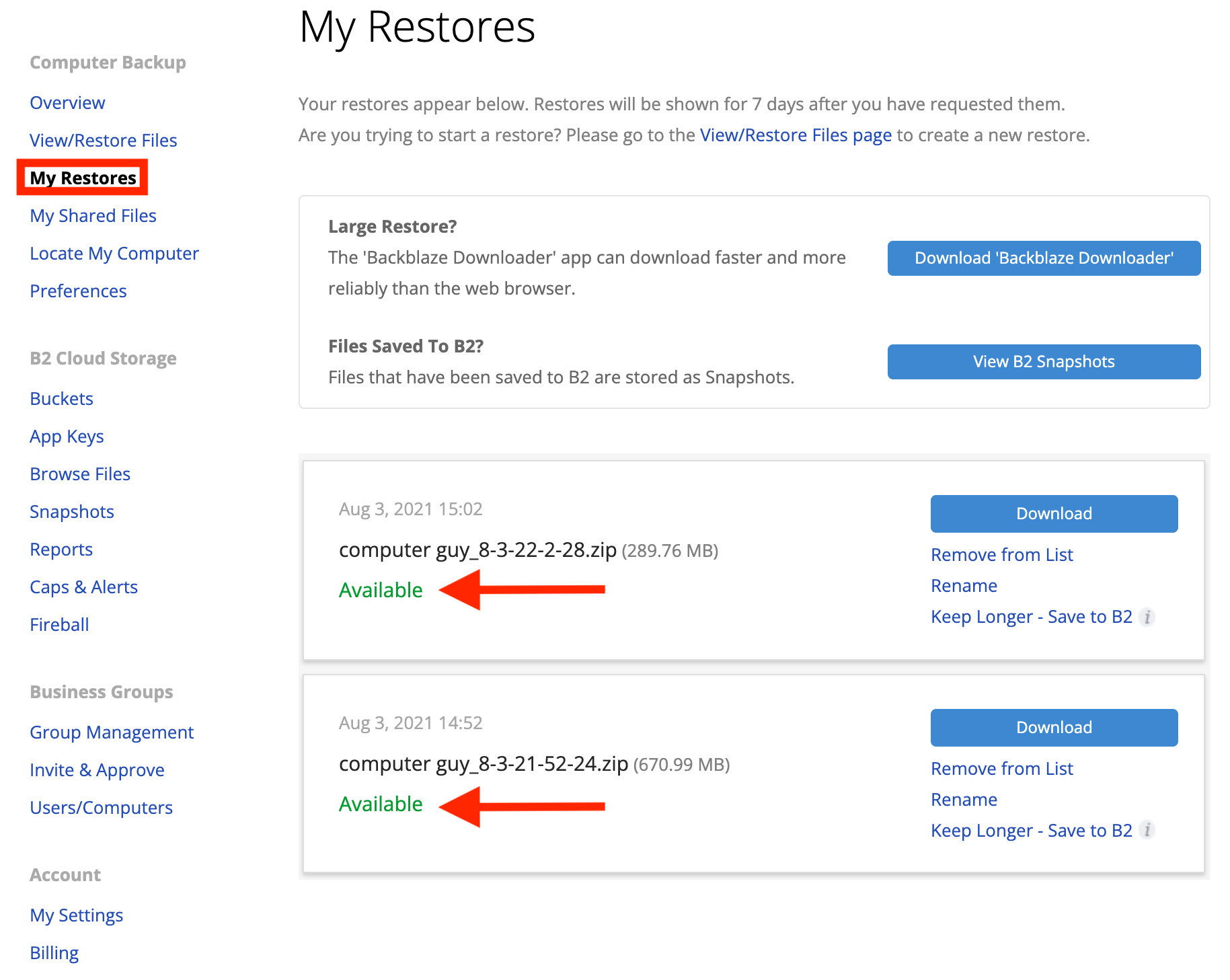Open Caps & Alerts
1230x980 pixels.
[x=83, y=587]
